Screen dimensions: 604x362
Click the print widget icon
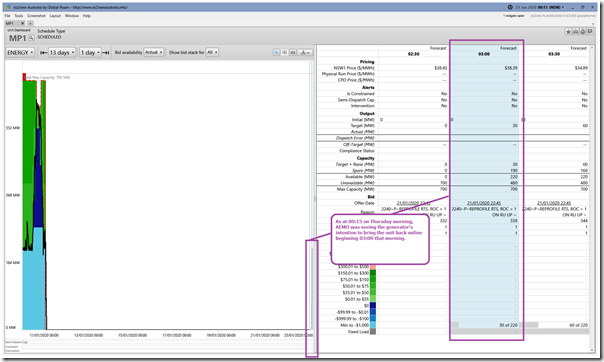click(575, 32)
